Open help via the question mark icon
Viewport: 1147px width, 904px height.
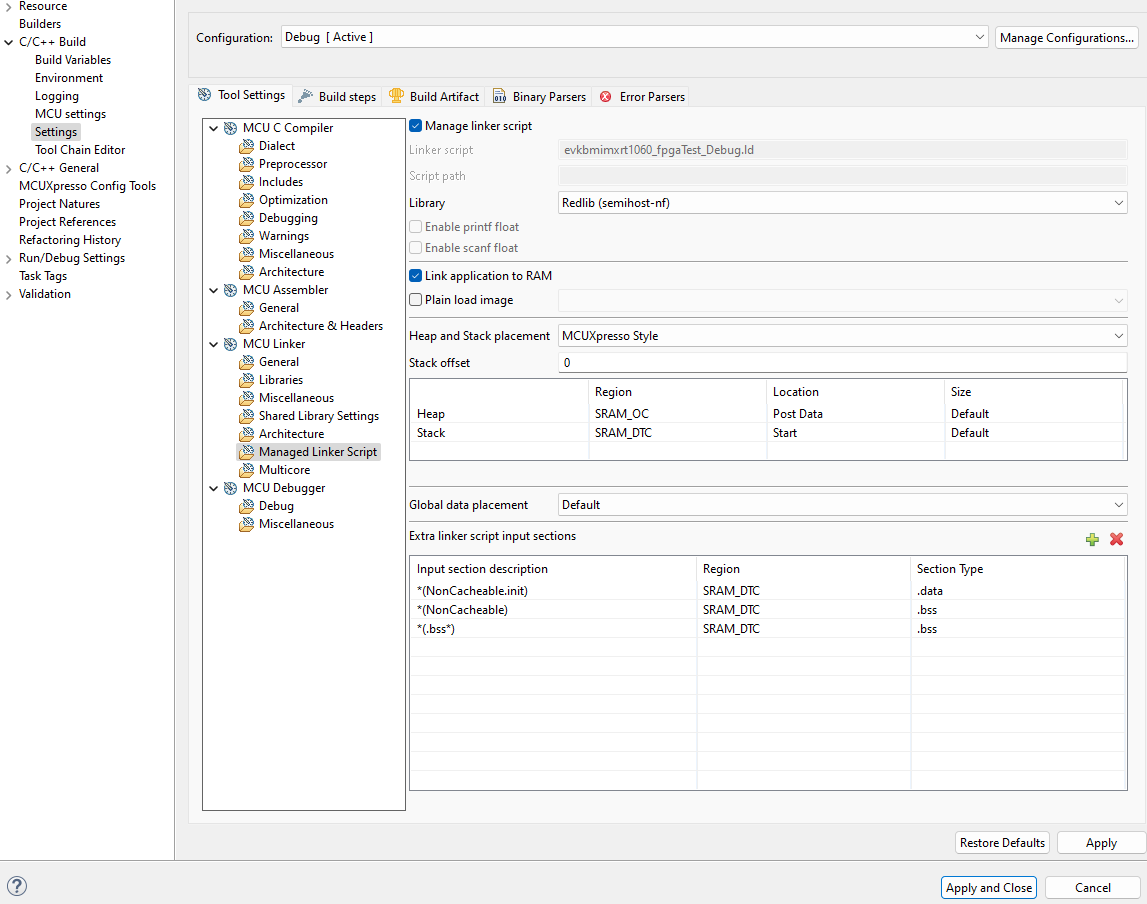[x=16, y=886]
